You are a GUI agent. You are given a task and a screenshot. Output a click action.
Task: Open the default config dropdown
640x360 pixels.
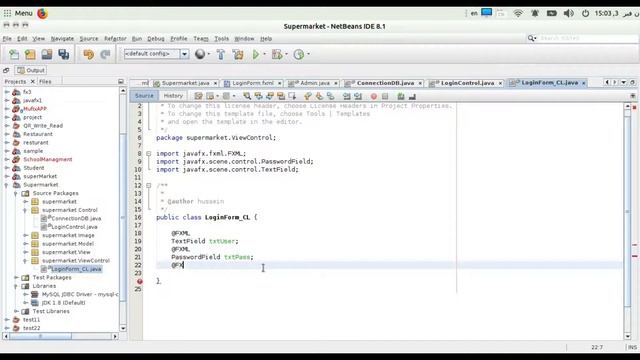click(184, 54)
